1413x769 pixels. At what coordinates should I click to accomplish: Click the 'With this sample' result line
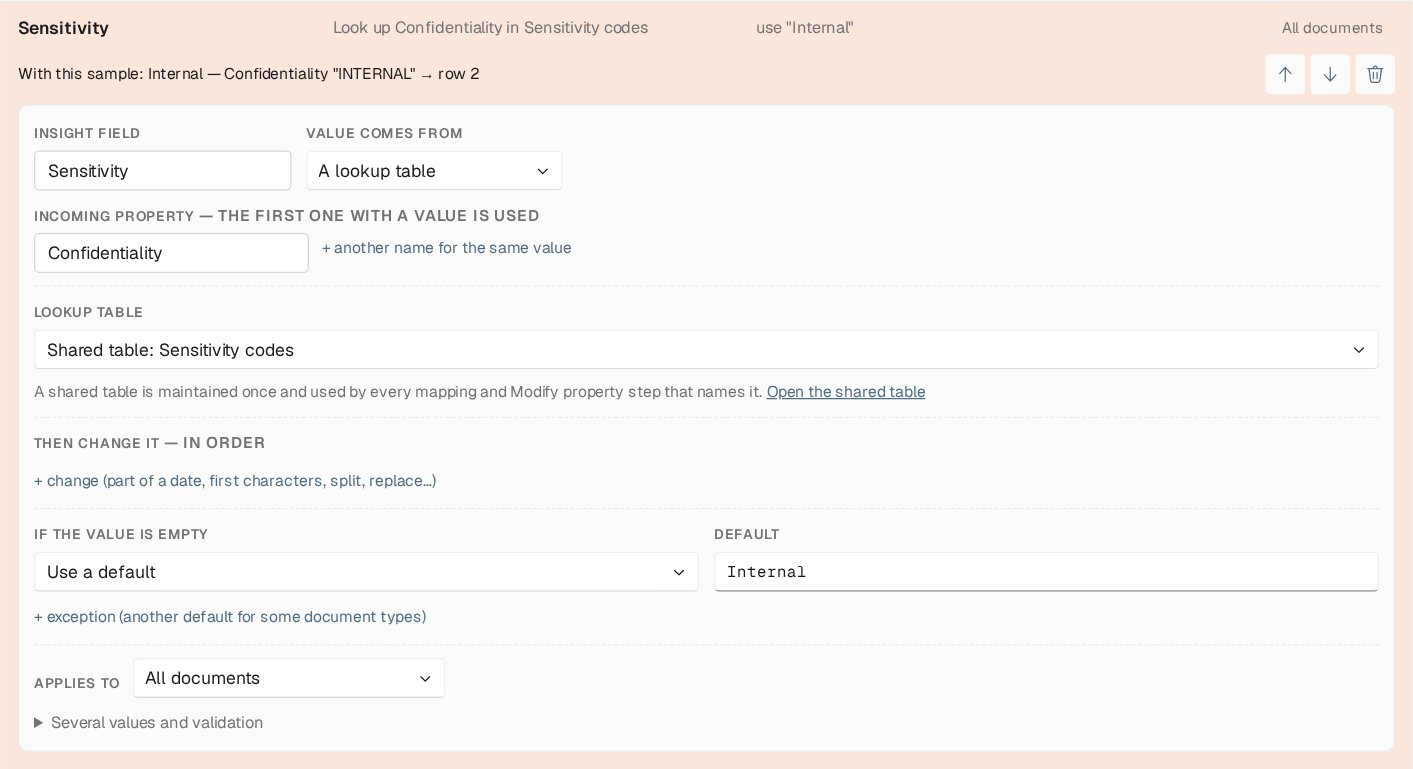(249, 74)
